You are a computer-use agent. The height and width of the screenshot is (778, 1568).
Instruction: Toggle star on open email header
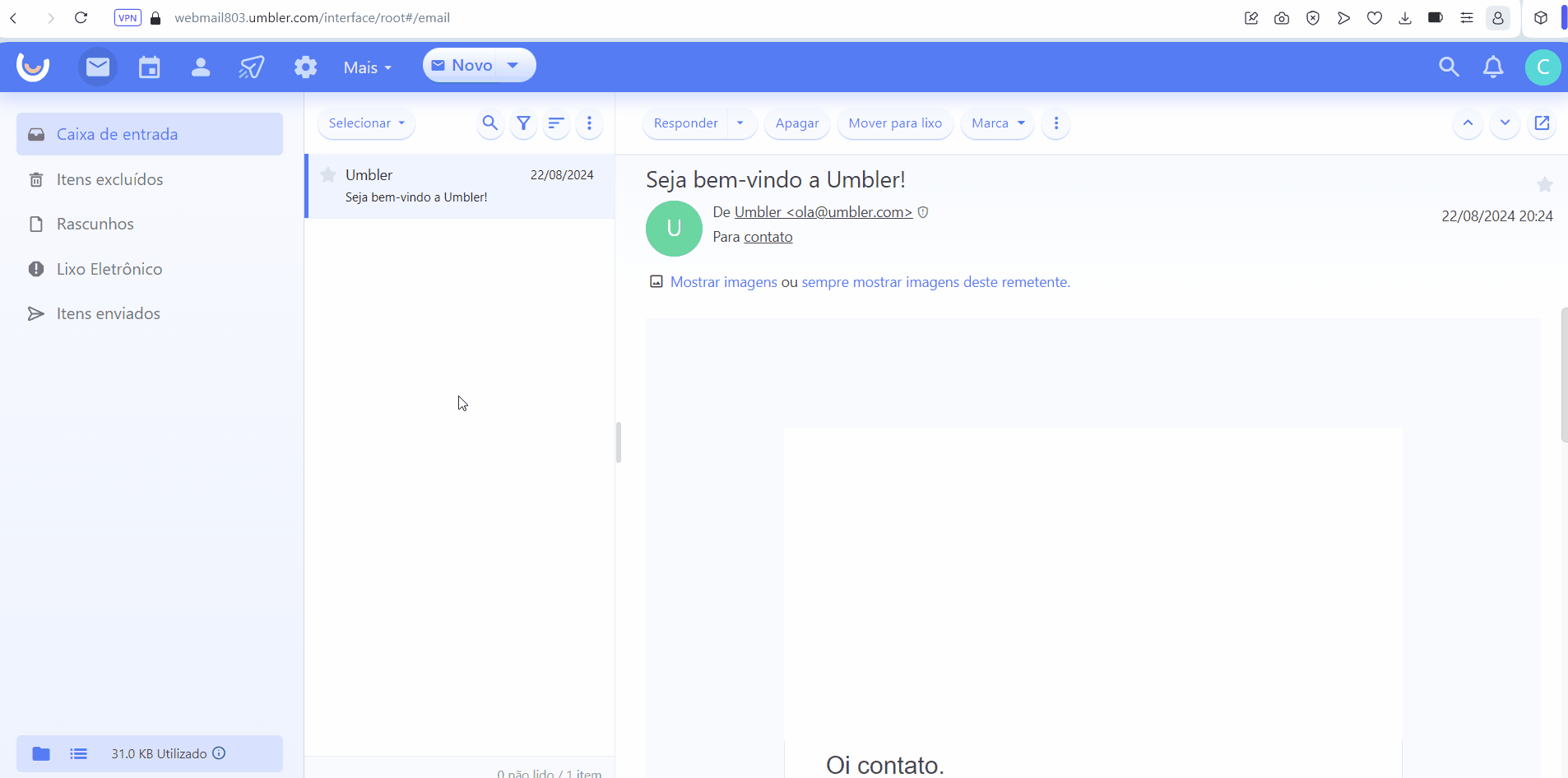pyautogui.click(x=1544, y=184)
